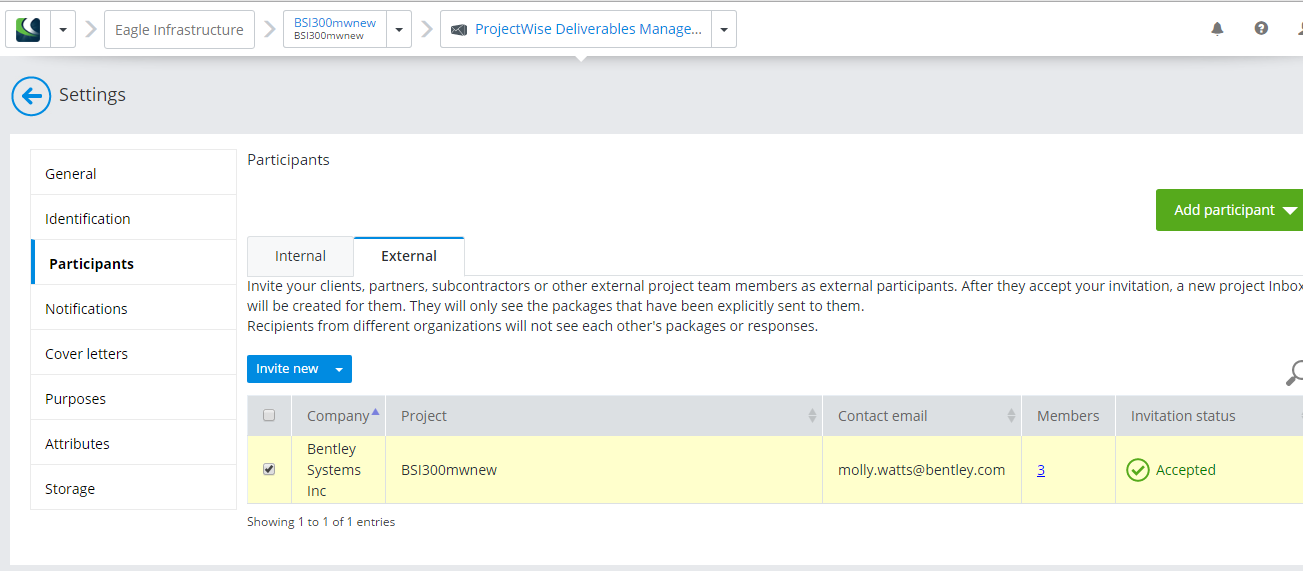Open notifications bell icon
1303x571 pixels.
1217,29
